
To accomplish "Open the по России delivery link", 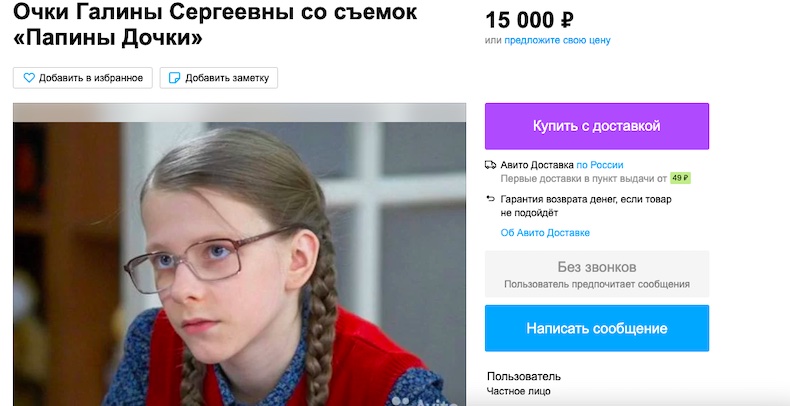I will 600,165.
